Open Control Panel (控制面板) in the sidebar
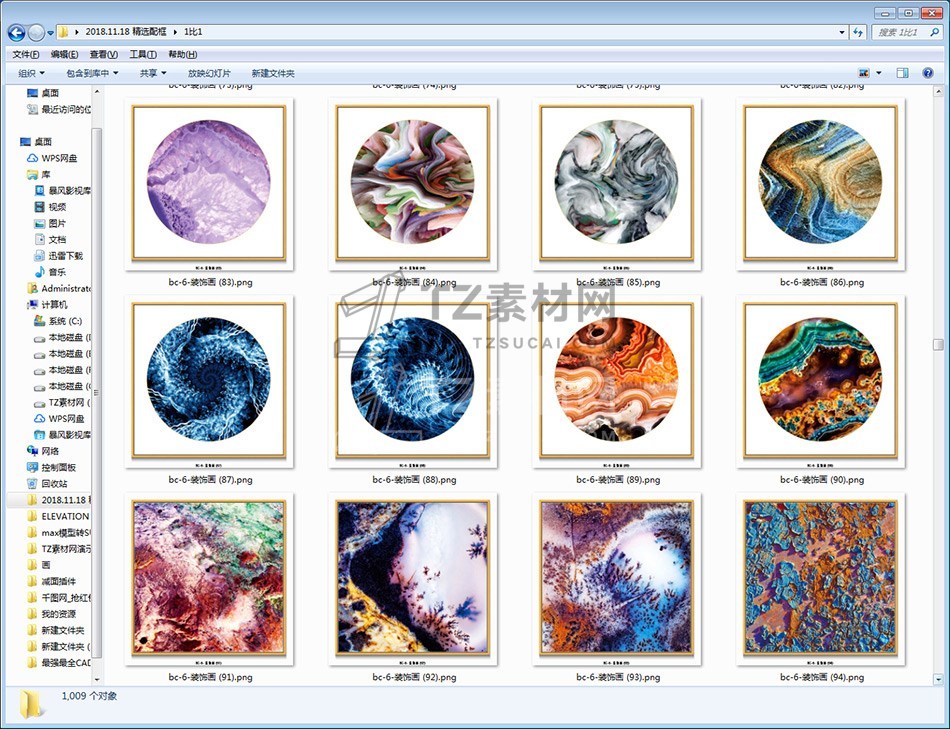Viewport: 950px width, 729px height. (58, 468)
